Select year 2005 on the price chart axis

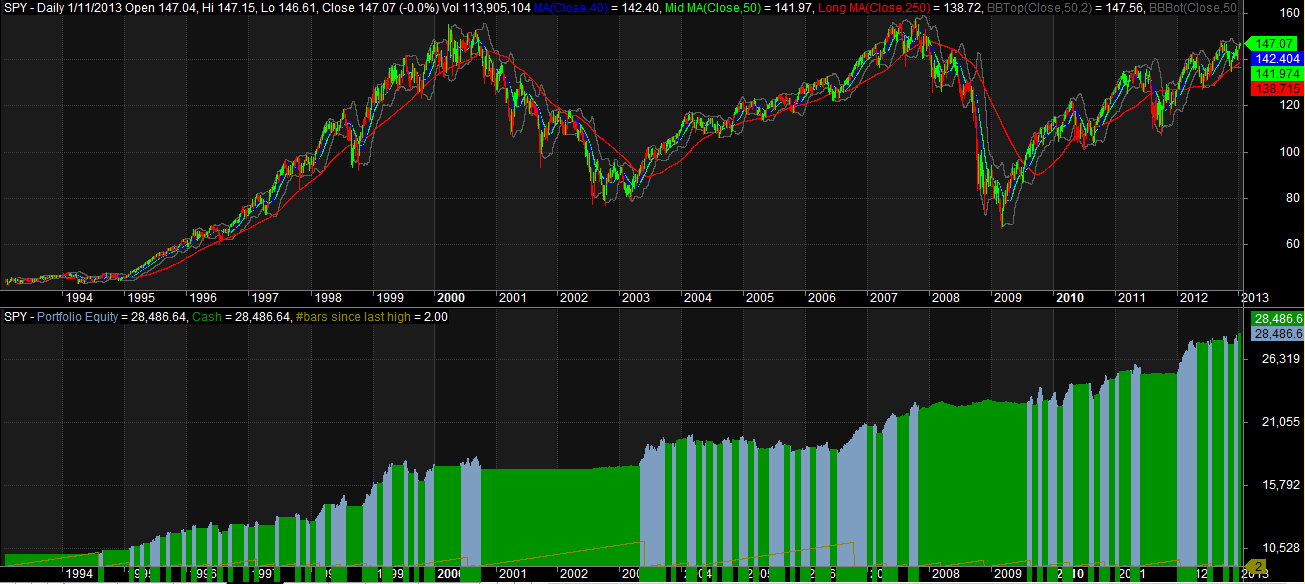coord(760,298)
